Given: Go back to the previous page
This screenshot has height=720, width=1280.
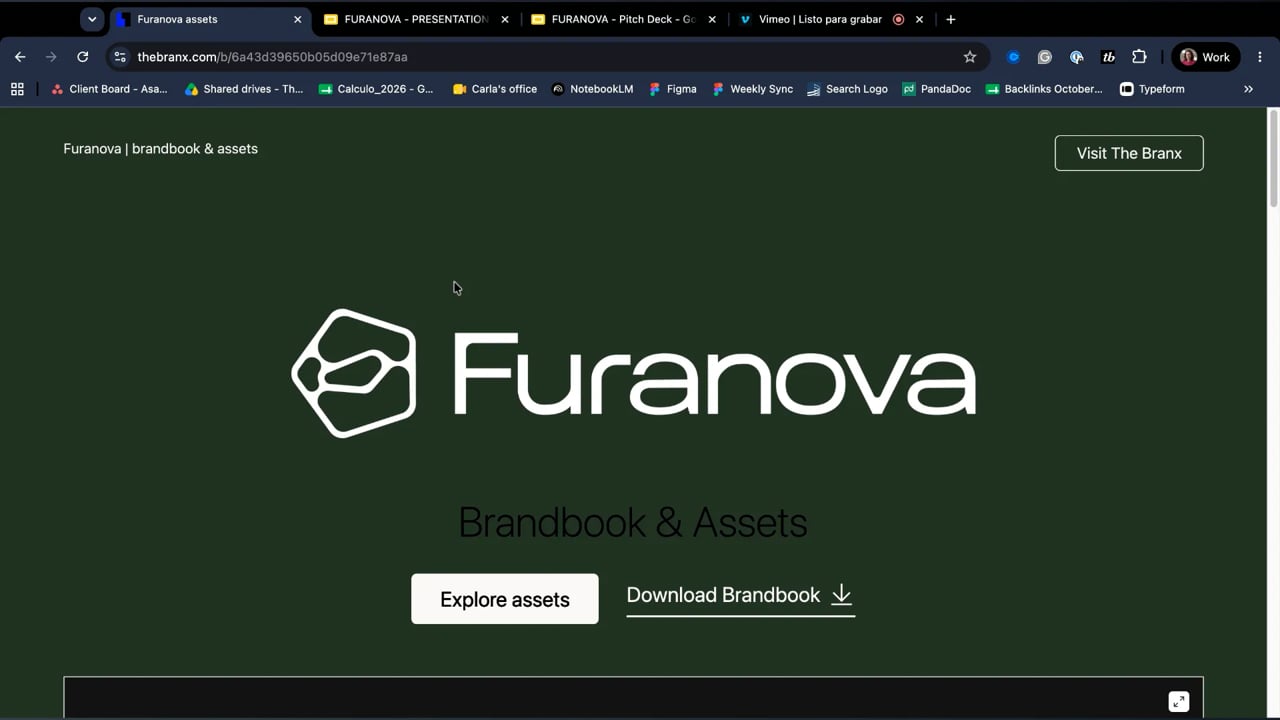Looking at the screenshot, I should [x=20, y=57].
